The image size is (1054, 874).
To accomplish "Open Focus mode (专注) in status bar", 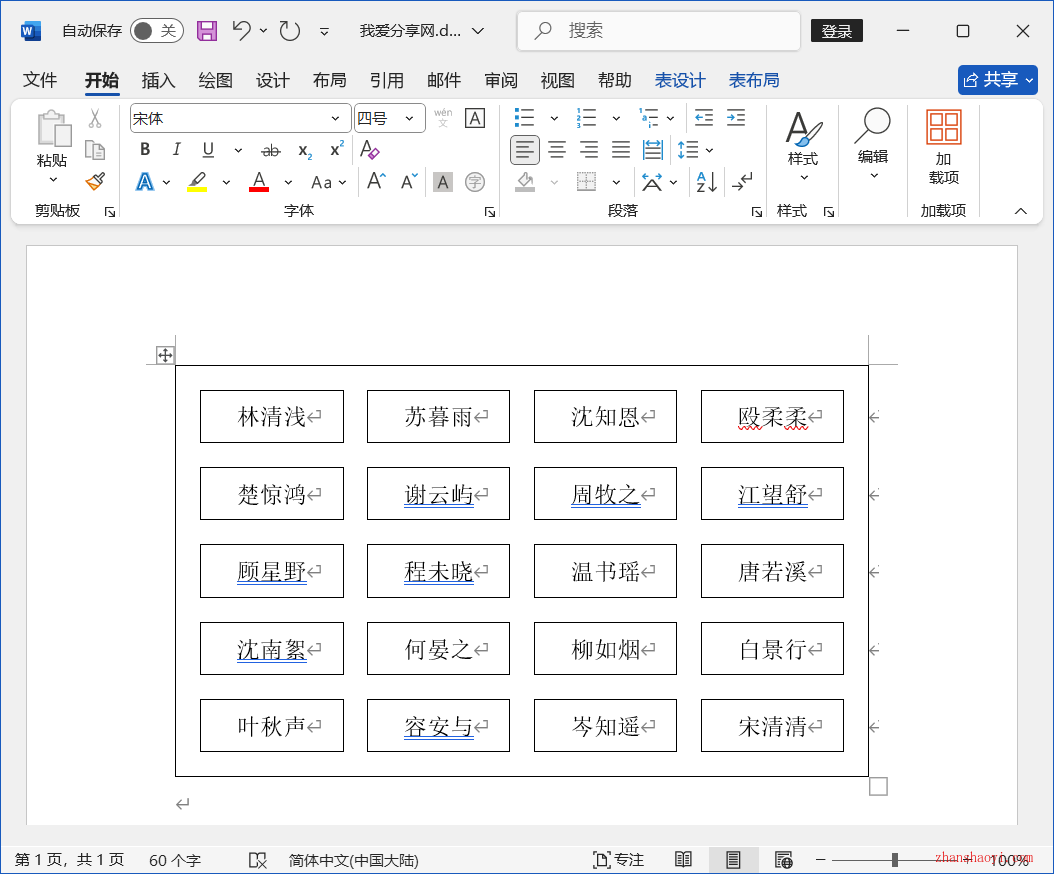I will point(618,860).
